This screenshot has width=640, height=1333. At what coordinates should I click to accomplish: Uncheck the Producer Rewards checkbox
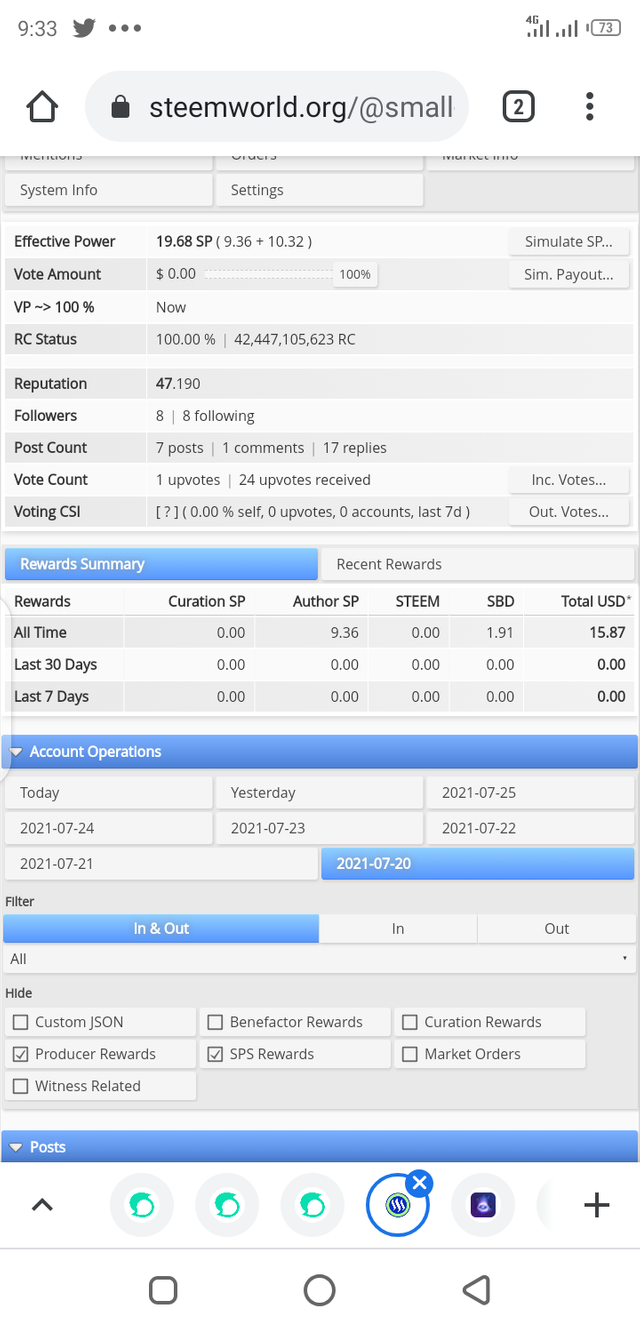point(20,1054)
